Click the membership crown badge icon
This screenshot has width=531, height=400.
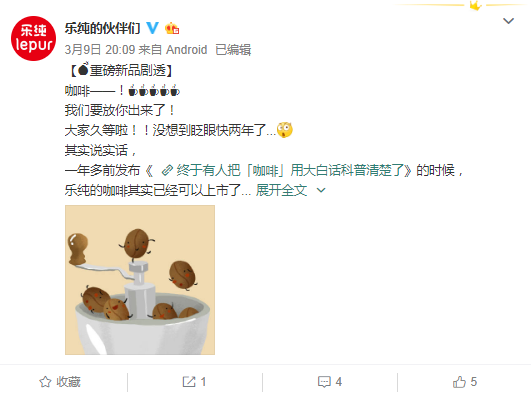172,28
